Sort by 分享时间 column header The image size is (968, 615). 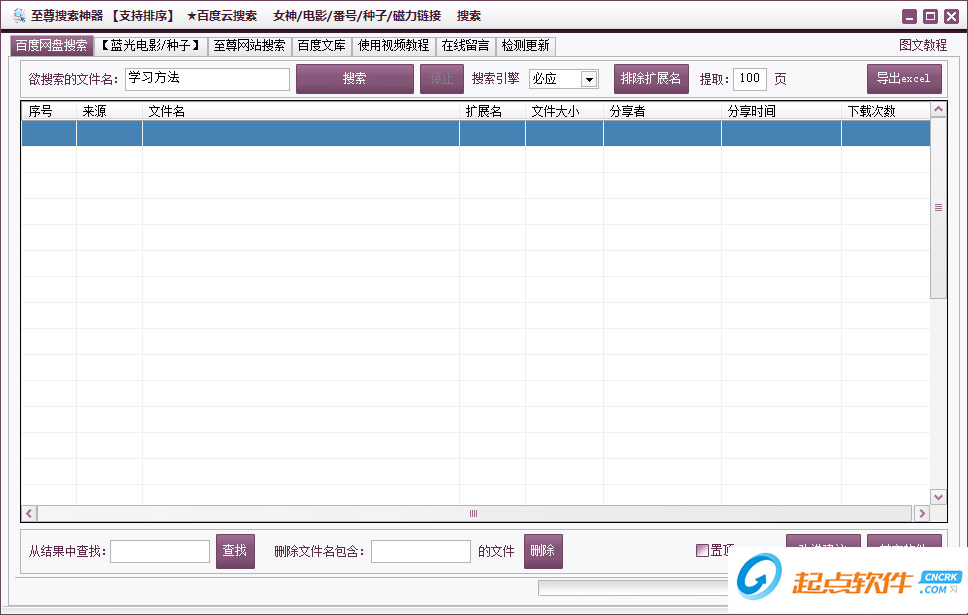click(781, 111)
